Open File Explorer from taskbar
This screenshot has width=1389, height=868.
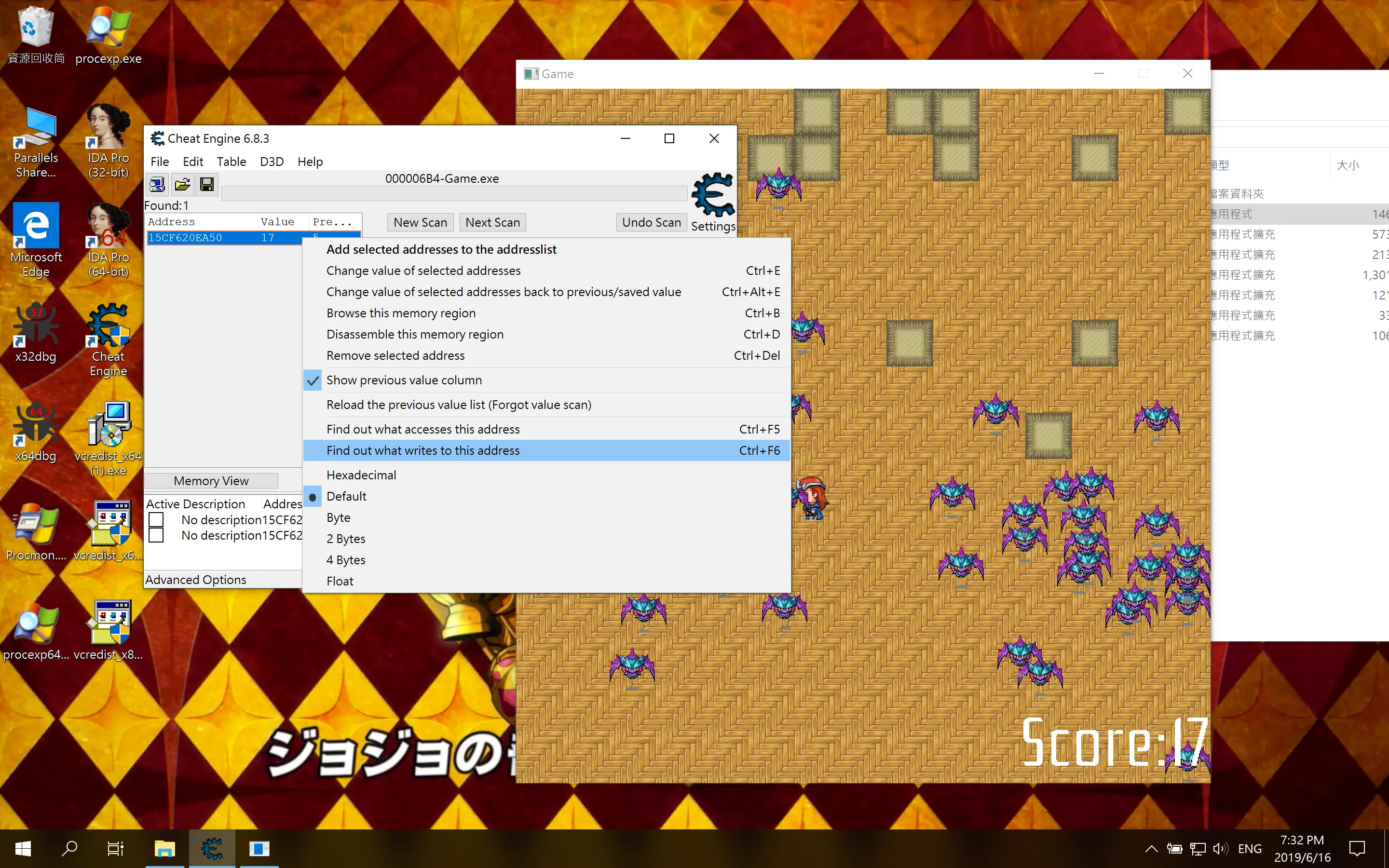(x=165, y=849)
